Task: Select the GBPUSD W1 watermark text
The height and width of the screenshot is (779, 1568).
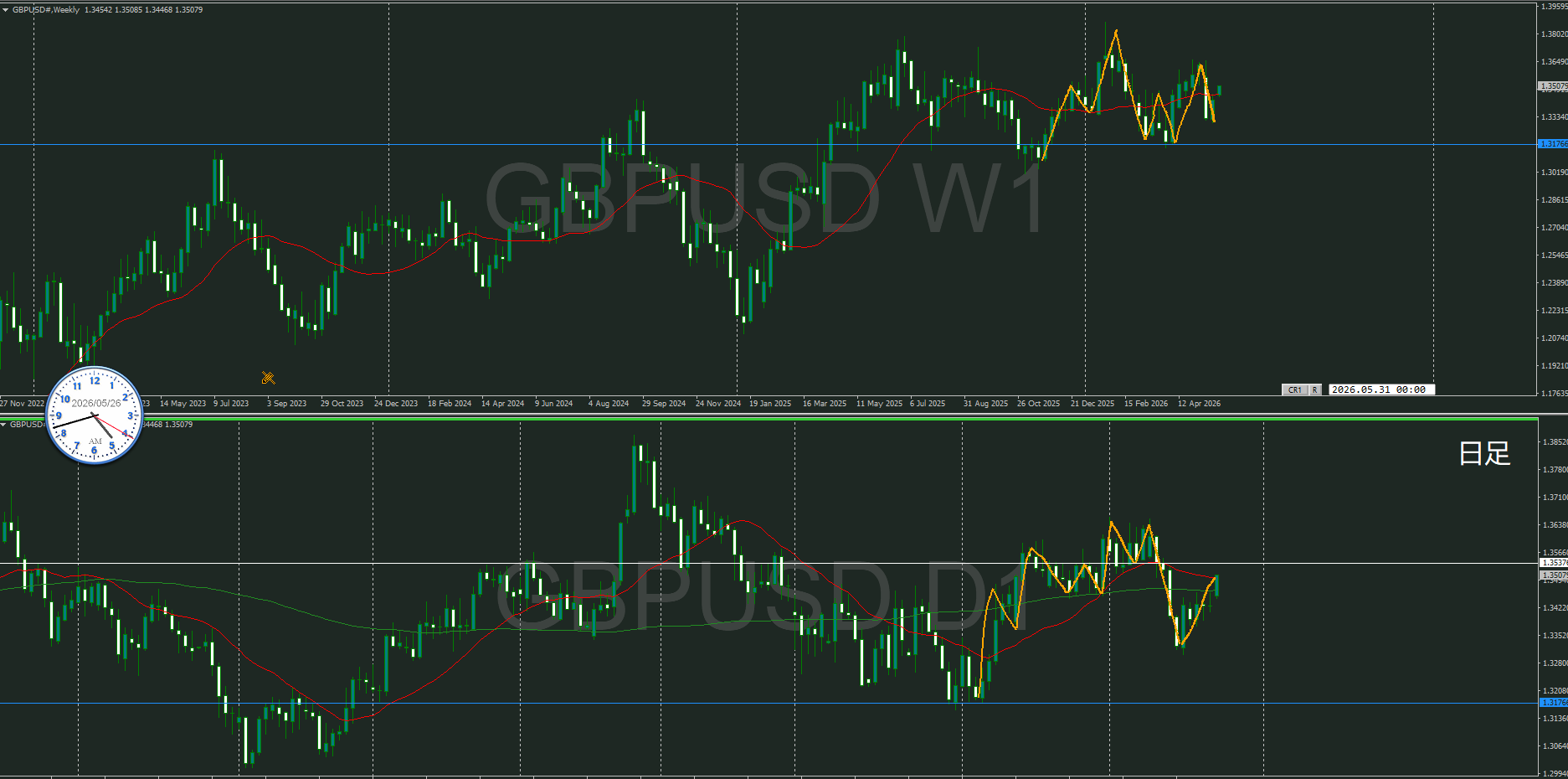Action: (x=766, y=199)
